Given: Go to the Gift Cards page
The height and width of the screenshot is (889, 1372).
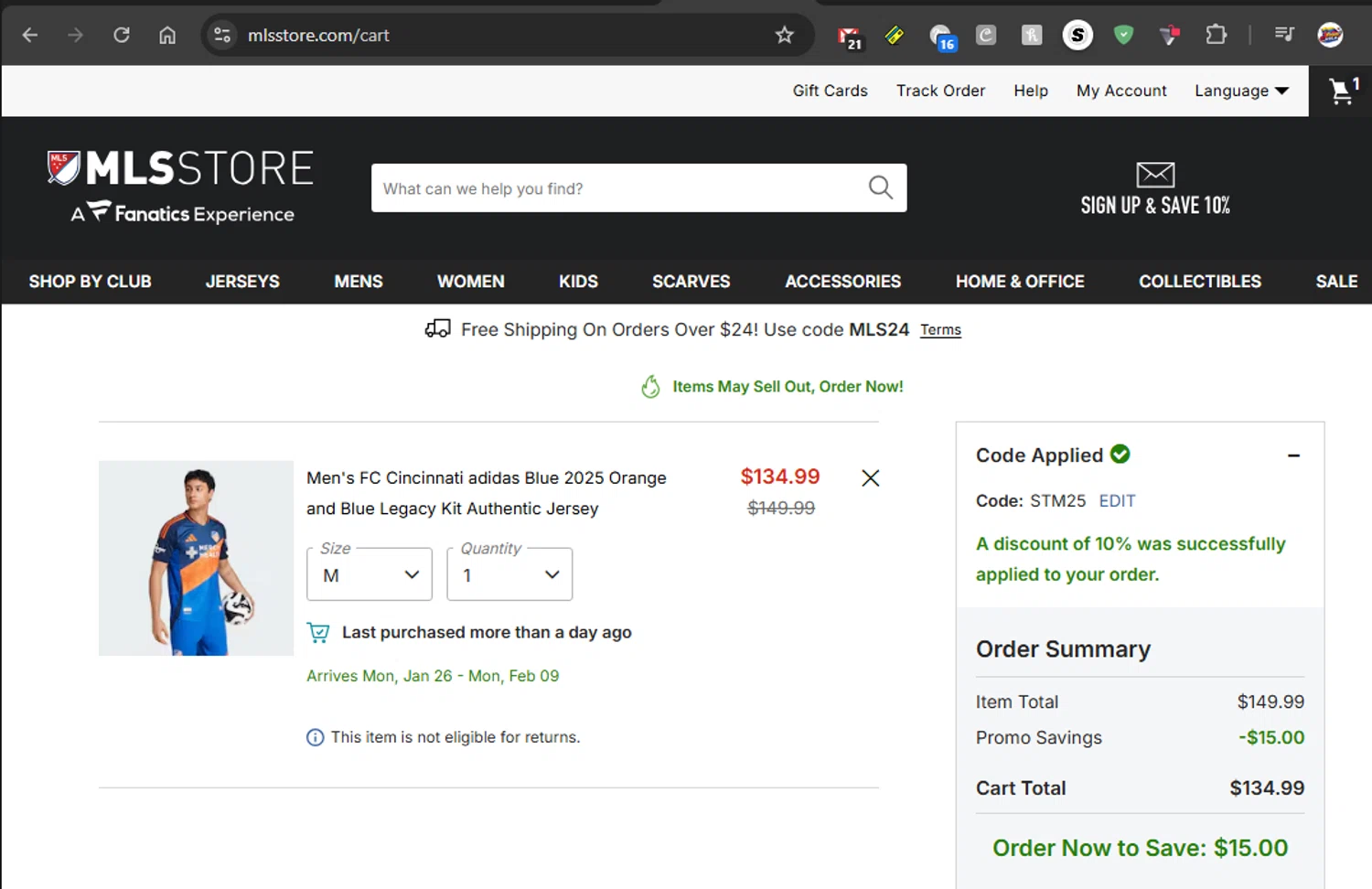Looking at the screenshot, I should 830,91.
